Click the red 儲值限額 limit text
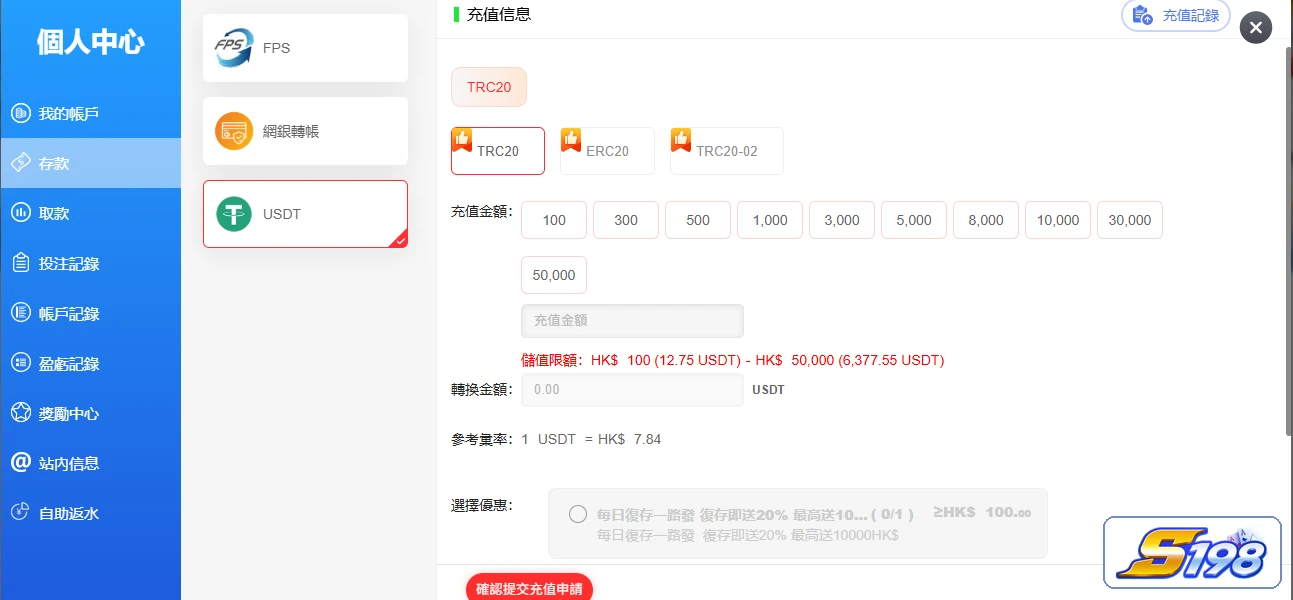This screenshot has height=600, width=1293. (733, 360)
